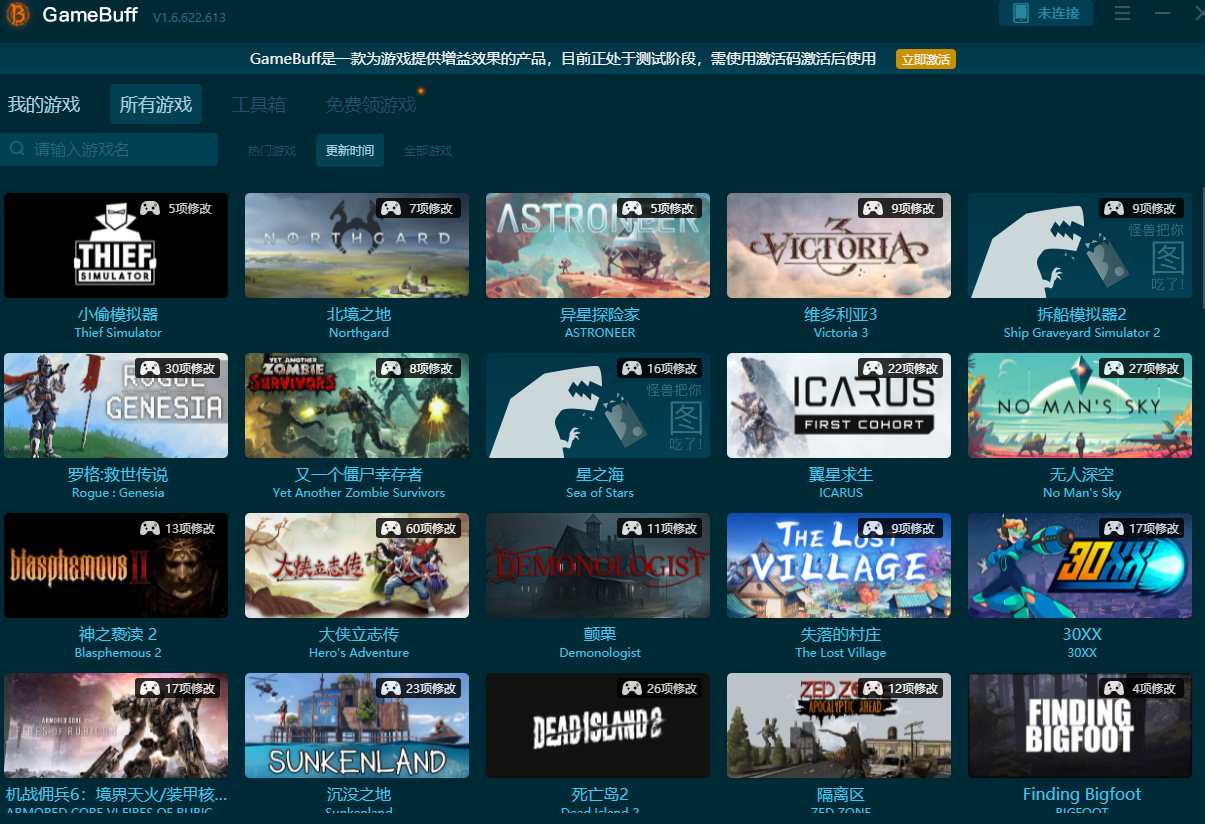
Task: Click the 星之海 title link
Action: tap(600, 474)
